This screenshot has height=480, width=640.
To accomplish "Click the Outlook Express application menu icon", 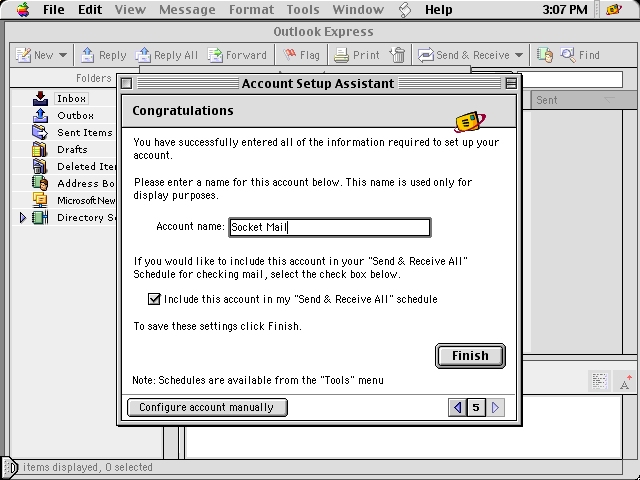I will (615, 9).
